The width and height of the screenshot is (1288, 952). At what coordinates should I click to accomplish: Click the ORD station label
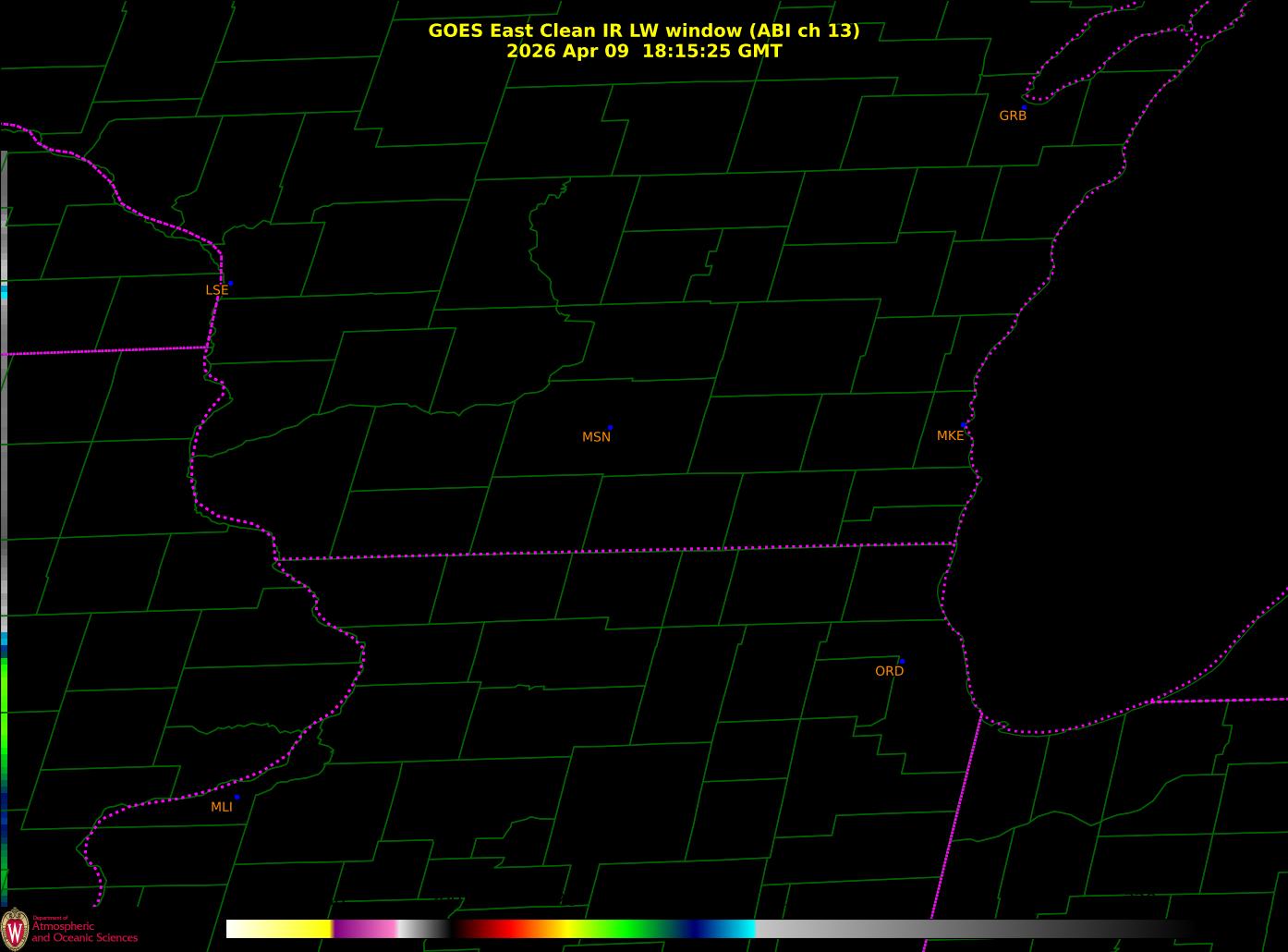(x=889, y=671)
